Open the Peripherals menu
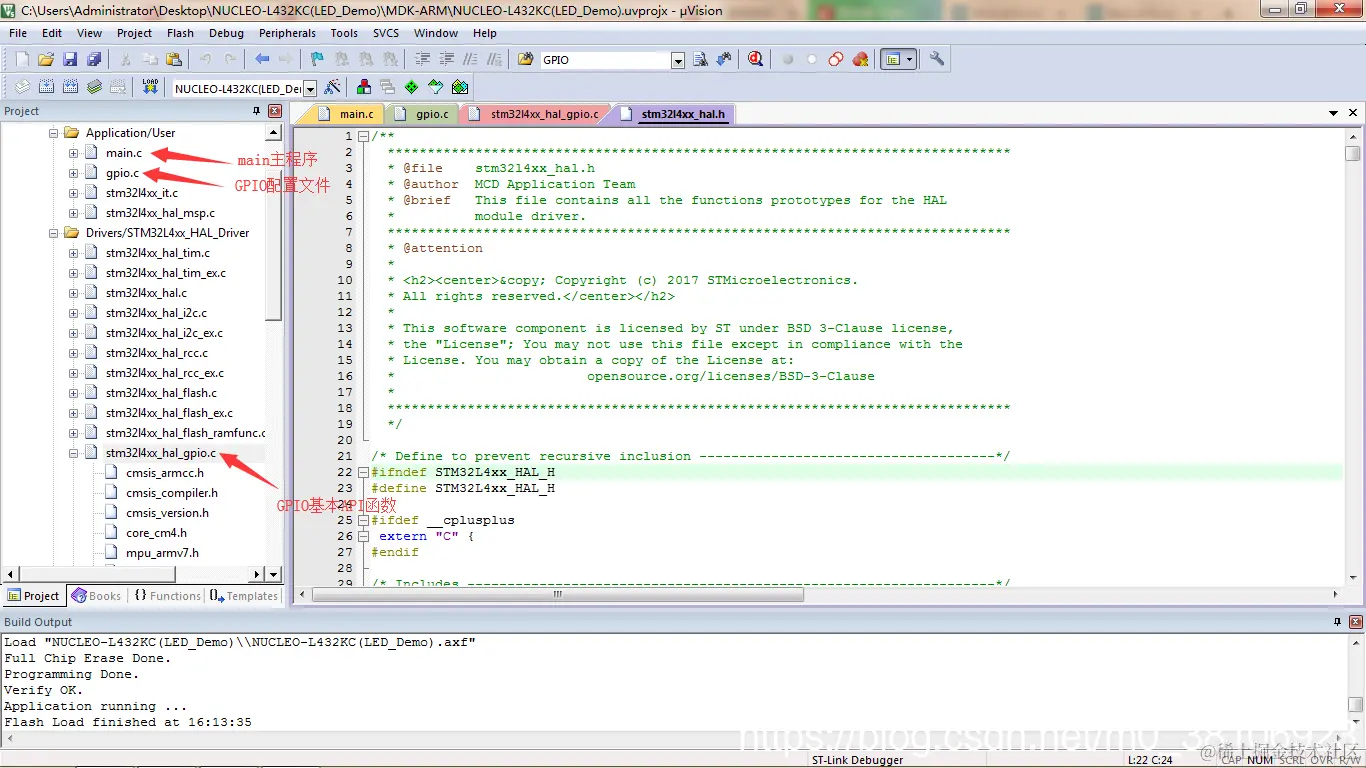 [287, 33]
